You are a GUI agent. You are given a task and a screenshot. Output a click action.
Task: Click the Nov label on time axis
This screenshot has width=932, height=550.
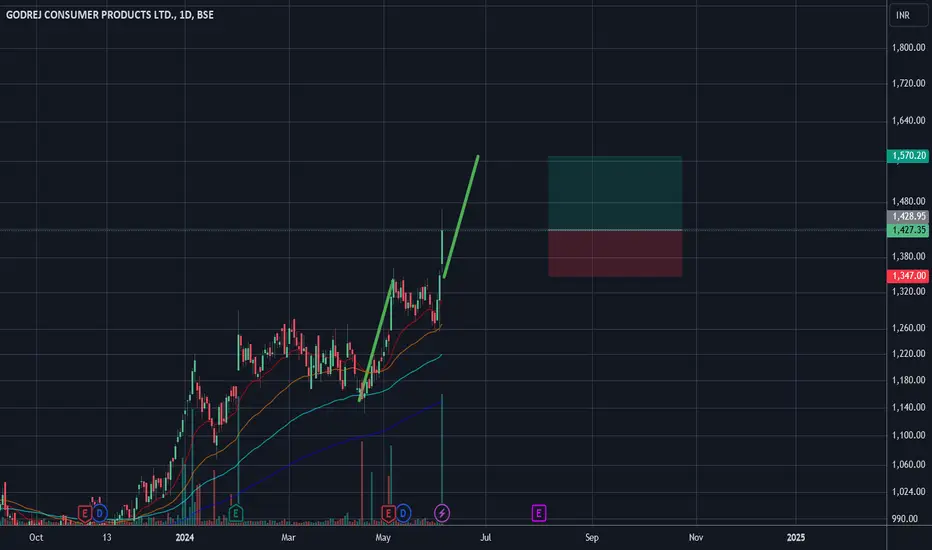[x=696, y=538]
